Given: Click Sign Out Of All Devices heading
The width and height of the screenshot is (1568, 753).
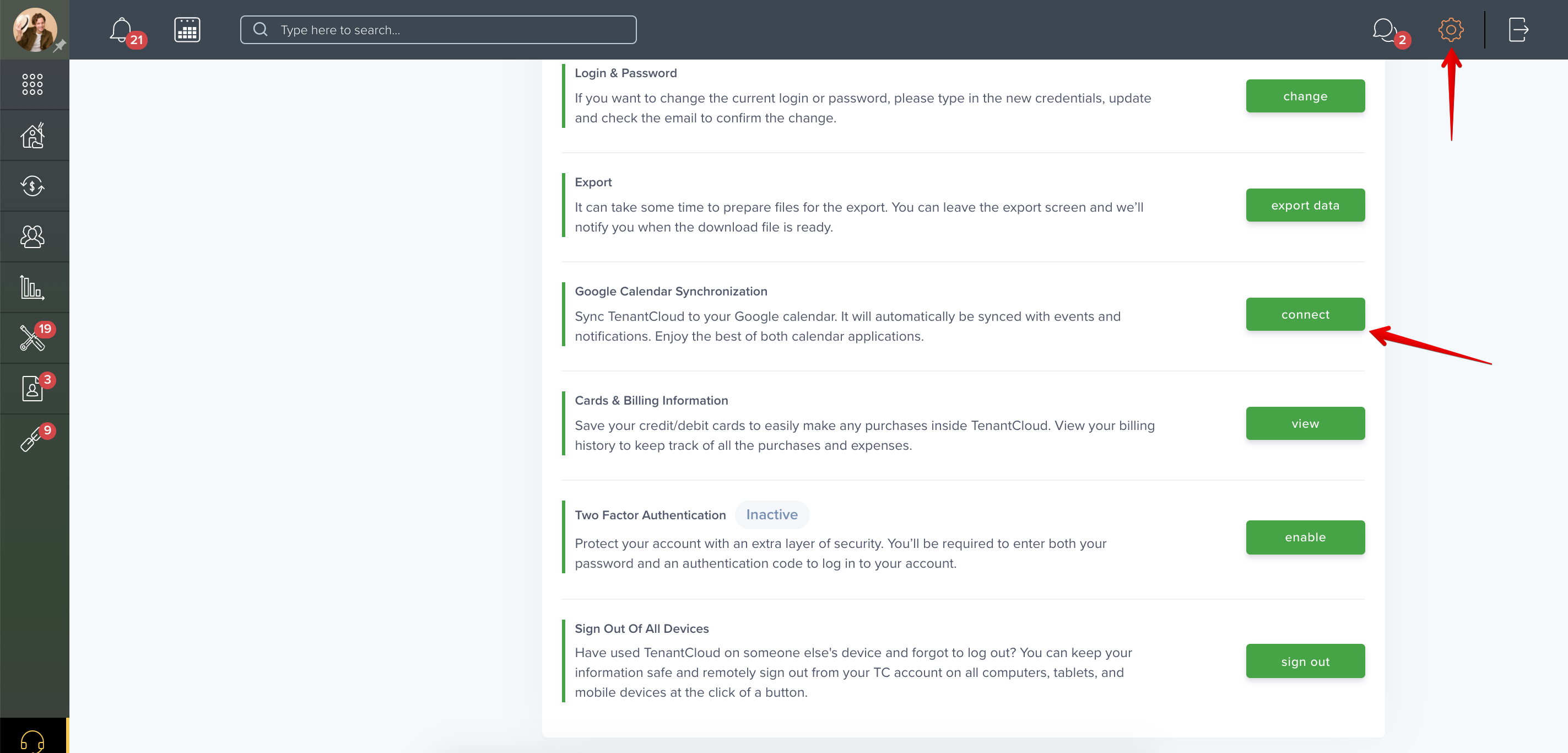Looking at the screenshot, I should tap(641, 629).
